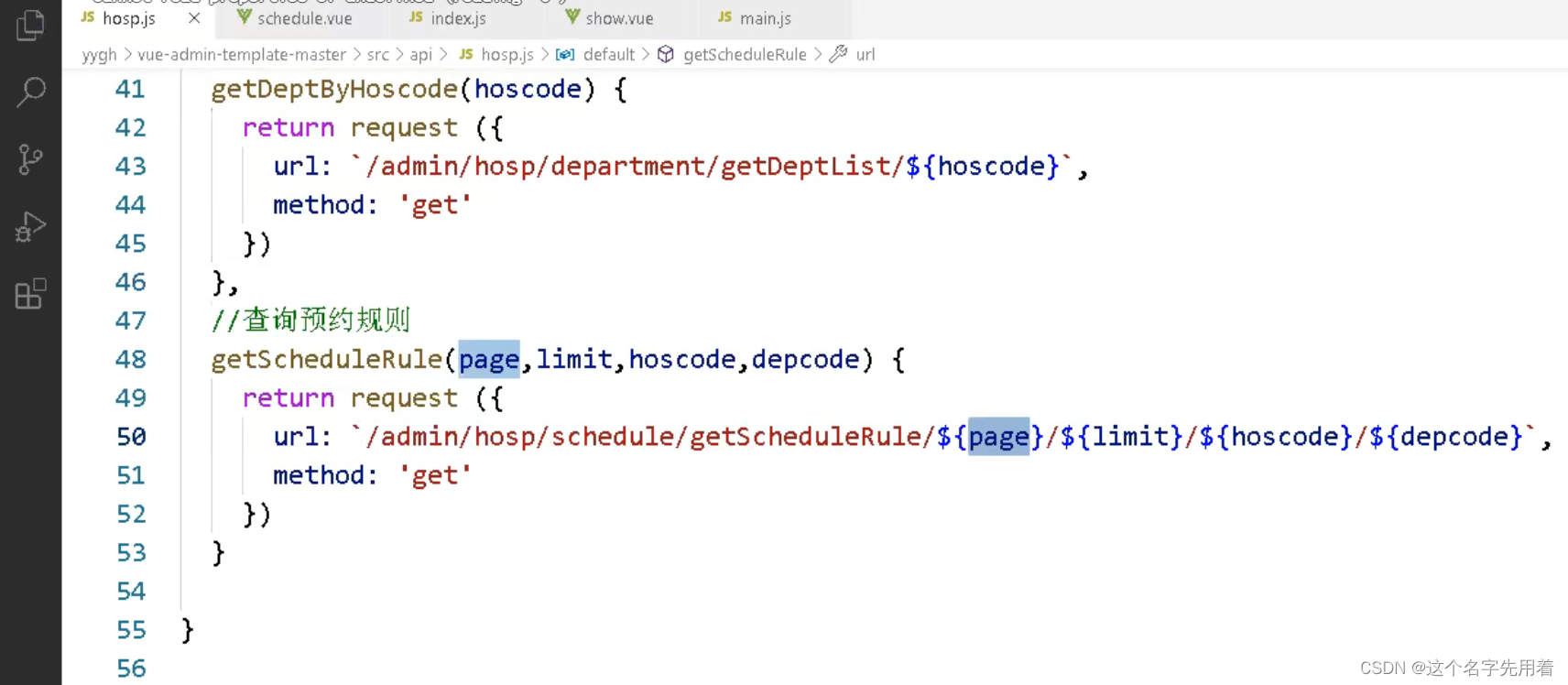Switch to the show.vue tab
This screenshot has width=1568, height=685.
(x=619, y=18)
